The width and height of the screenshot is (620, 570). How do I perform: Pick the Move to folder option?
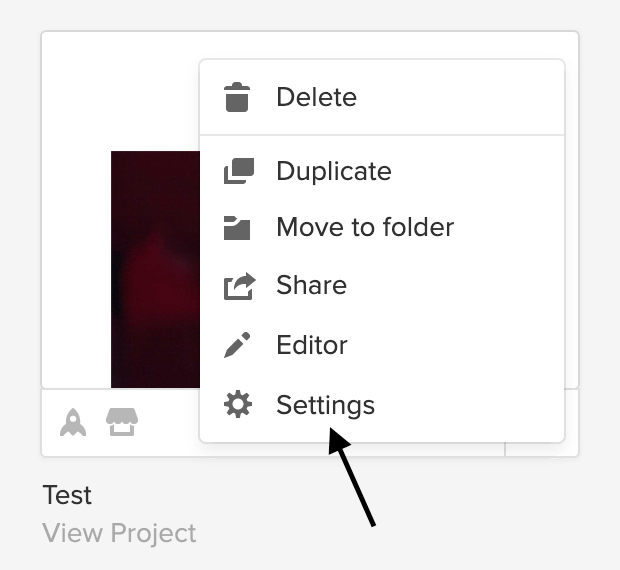pos(365,228)
